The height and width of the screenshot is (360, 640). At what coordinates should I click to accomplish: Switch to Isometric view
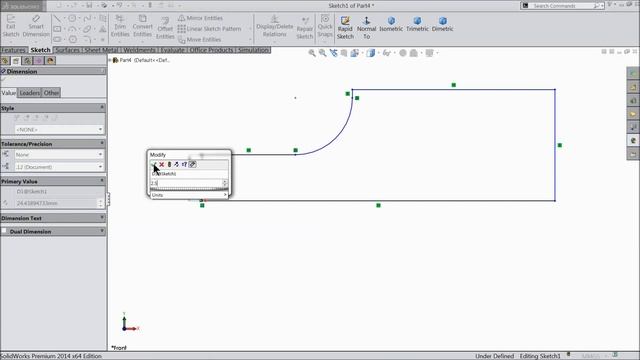click(x=391, y=24)
